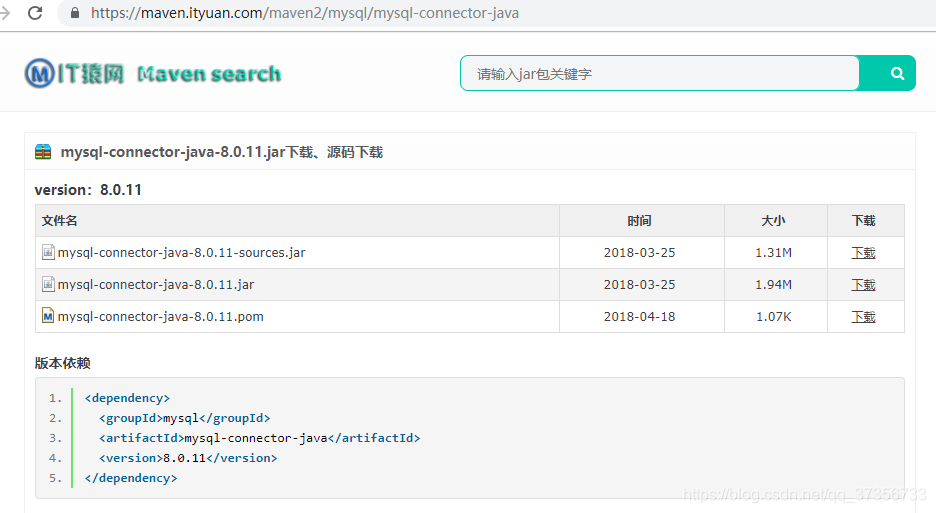Click the date in the sources.jar row
This screenshot has width=936, height=513.
639,253
